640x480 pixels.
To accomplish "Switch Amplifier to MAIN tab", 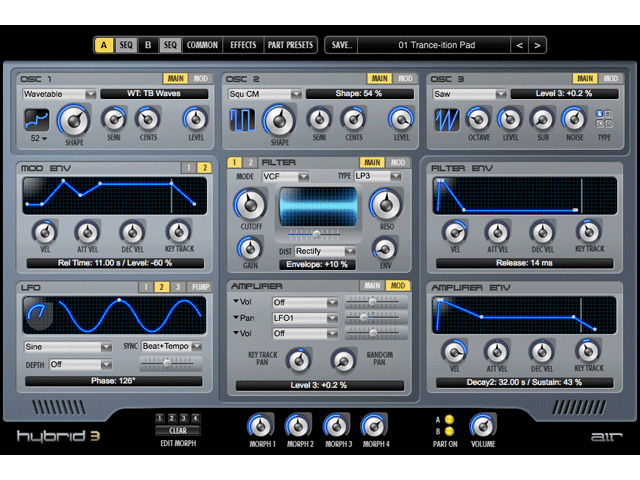I will (372, 285).
